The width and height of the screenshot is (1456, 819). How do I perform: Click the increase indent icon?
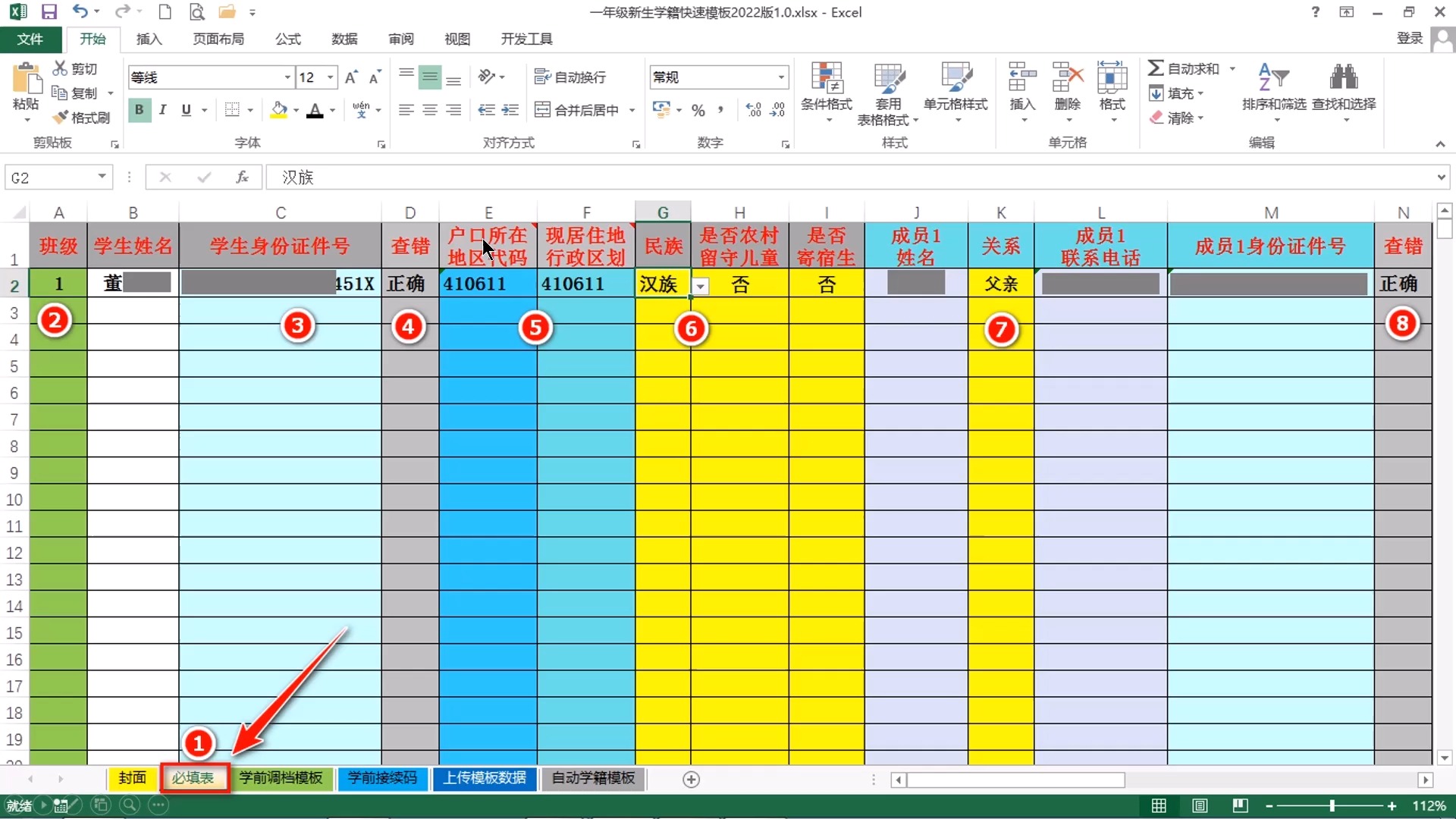510,110
